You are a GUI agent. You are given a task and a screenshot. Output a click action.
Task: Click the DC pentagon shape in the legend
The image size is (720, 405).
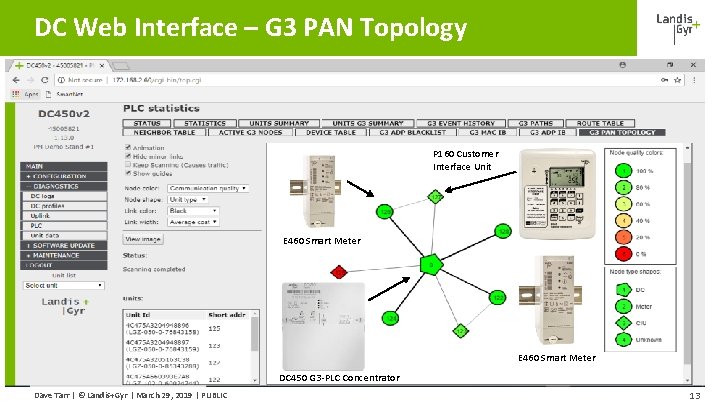[x=624, y=290]
